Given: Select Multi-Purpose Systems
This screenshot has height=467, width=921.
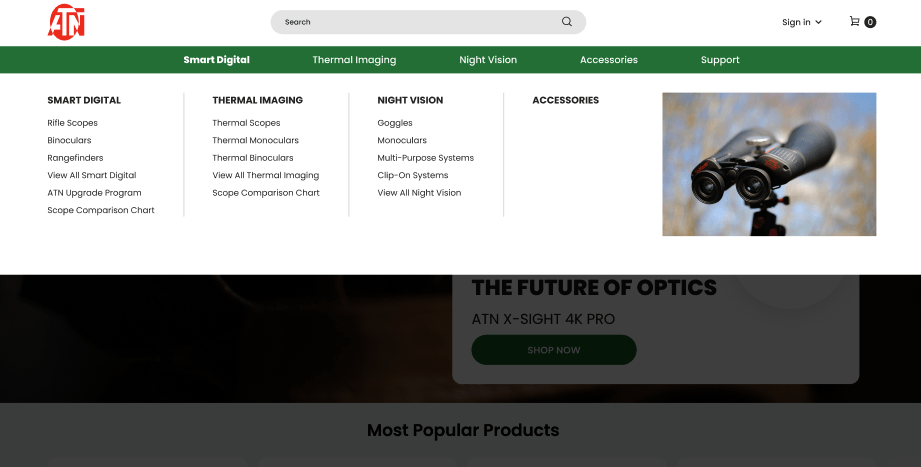Looking at the screenshot, I should tap(425, 158).
